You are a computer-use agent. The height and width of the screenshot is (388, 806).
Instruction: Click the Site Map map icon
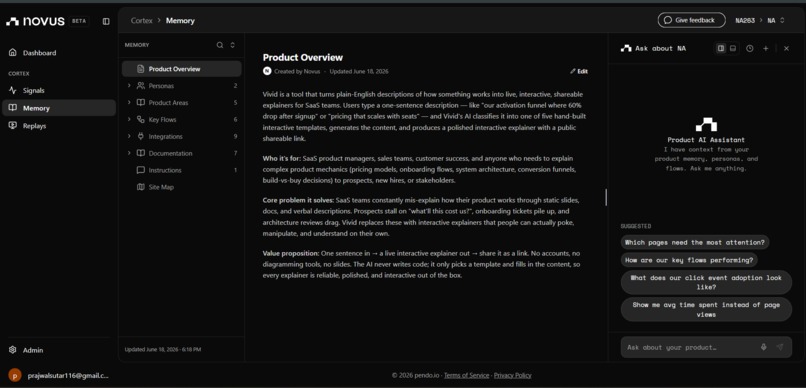140,187
